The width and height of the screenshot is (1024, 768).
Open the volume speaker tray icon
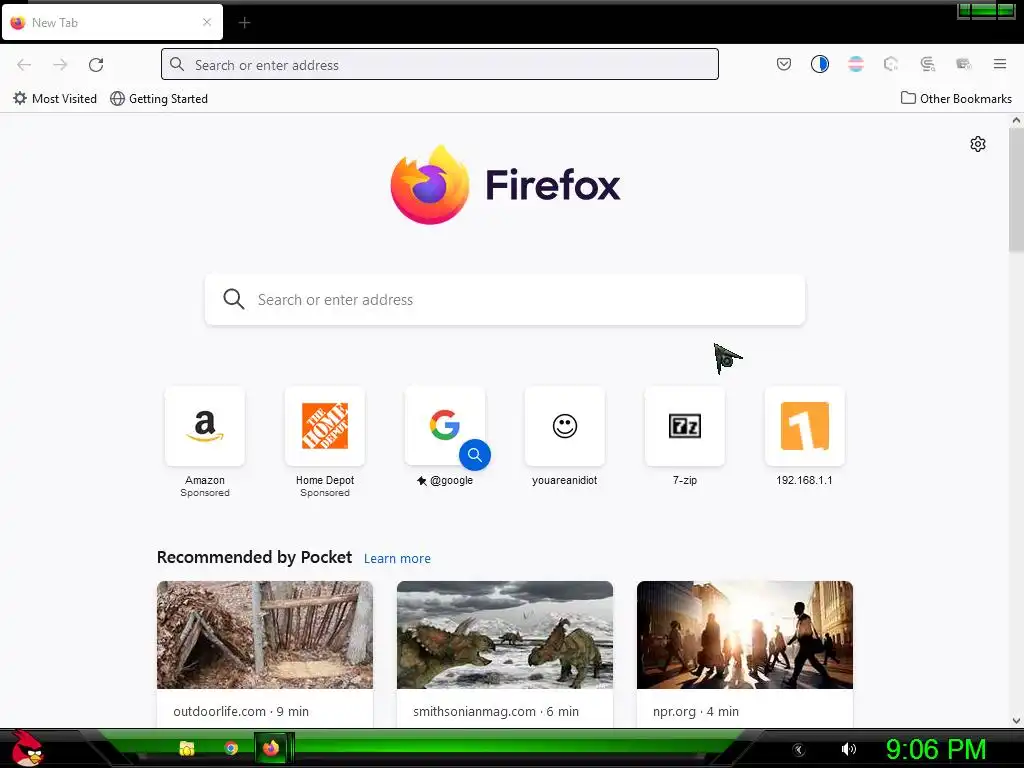848,749
